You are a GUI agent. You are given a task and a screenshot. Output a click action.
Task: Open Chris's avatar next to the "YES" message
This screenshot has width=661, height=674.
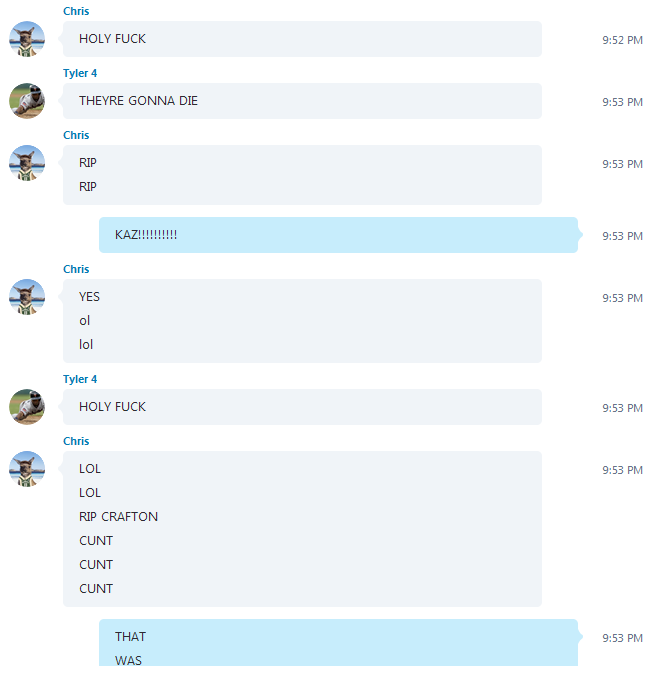27,297
